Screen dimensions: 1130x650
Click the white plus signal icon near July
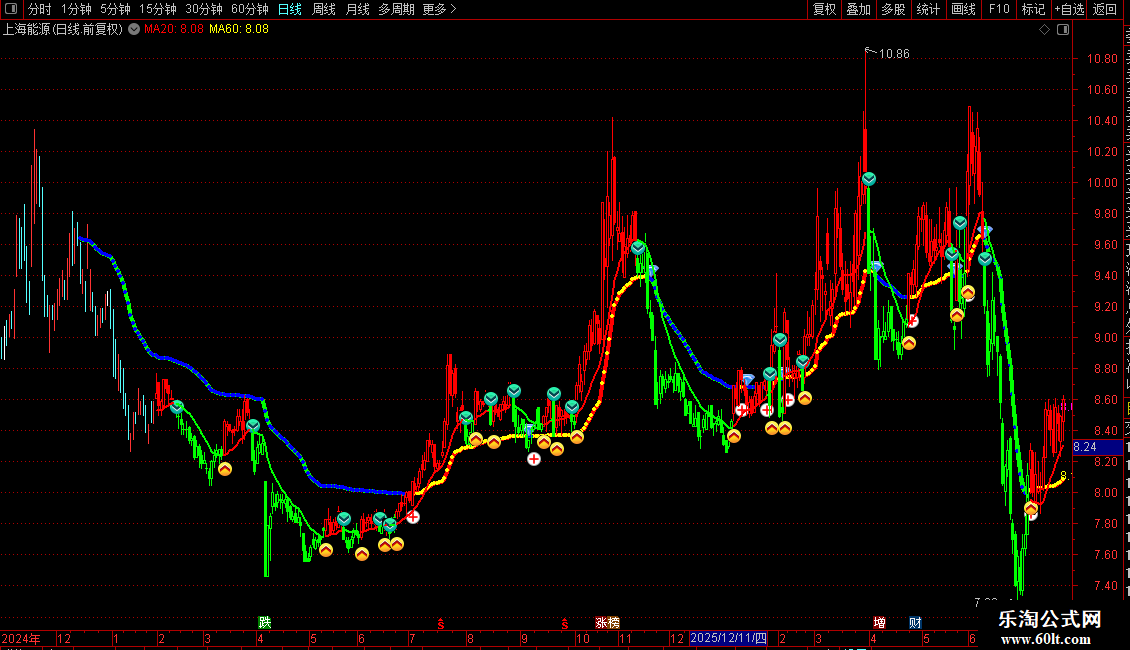click(413, 517)
